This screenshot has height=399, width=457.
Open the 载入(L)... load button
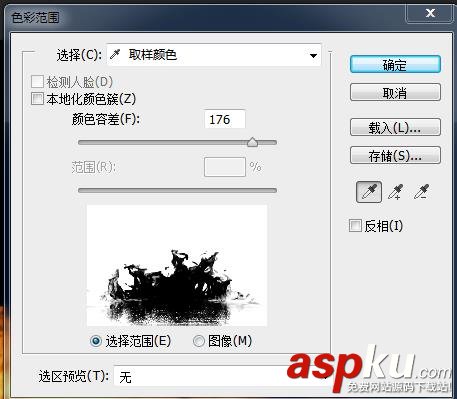[x=395, y=127]
